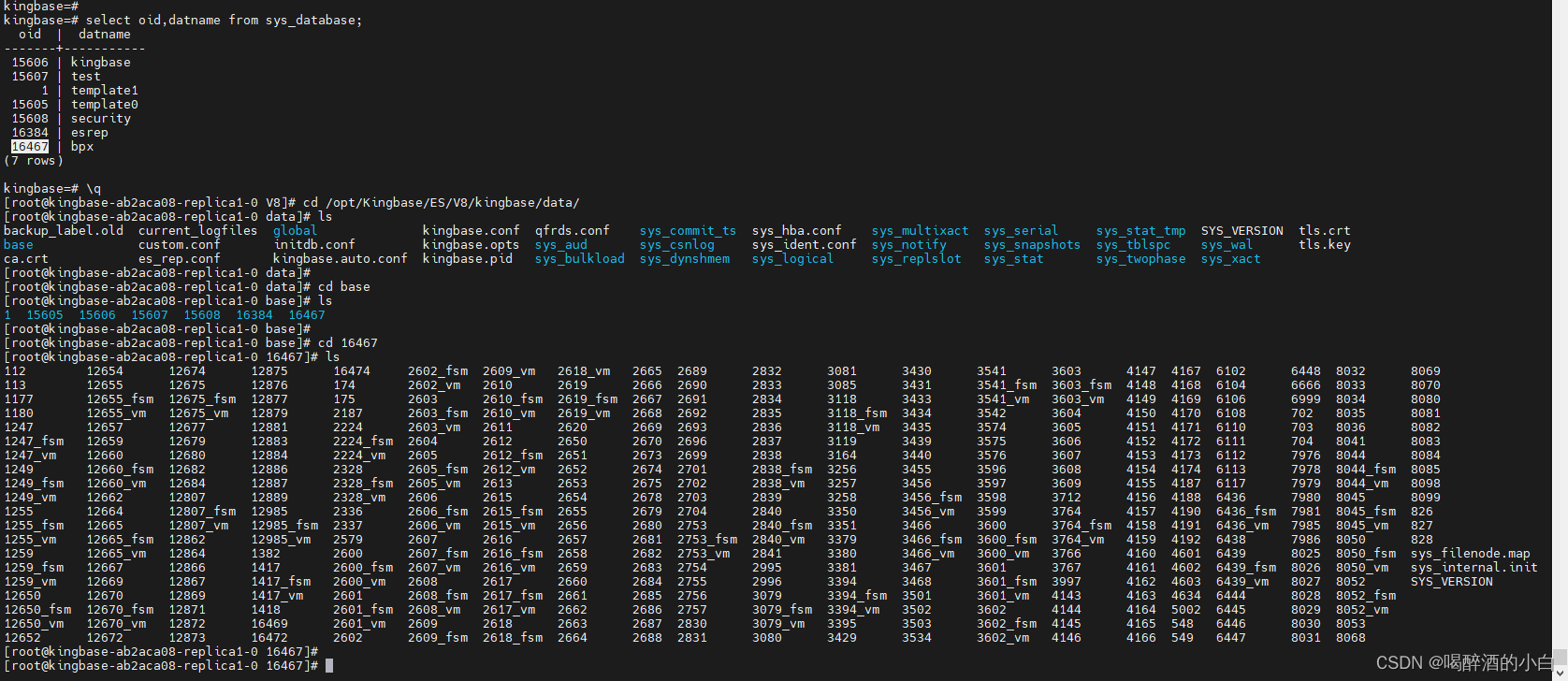Screen dimensions: 1568x681
Task: Click the file named '2224_fsm'
Action: [x=363, y=442]
